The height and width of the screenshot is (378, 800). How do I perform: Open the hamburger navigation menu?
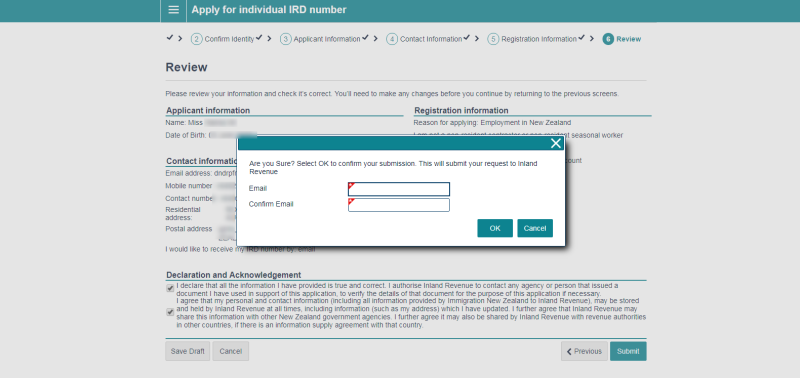tap(173, 10)
